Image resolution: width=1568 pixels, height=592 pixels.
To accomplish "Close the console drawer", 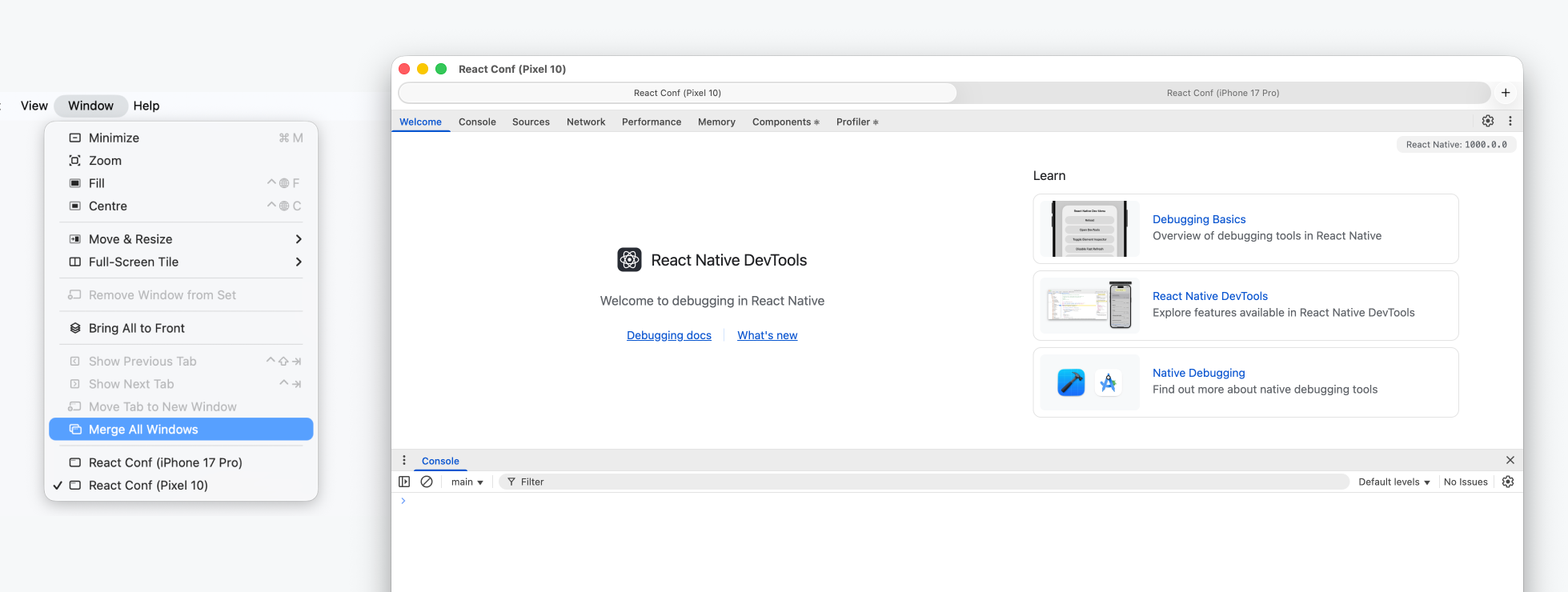I will 1510,460.
